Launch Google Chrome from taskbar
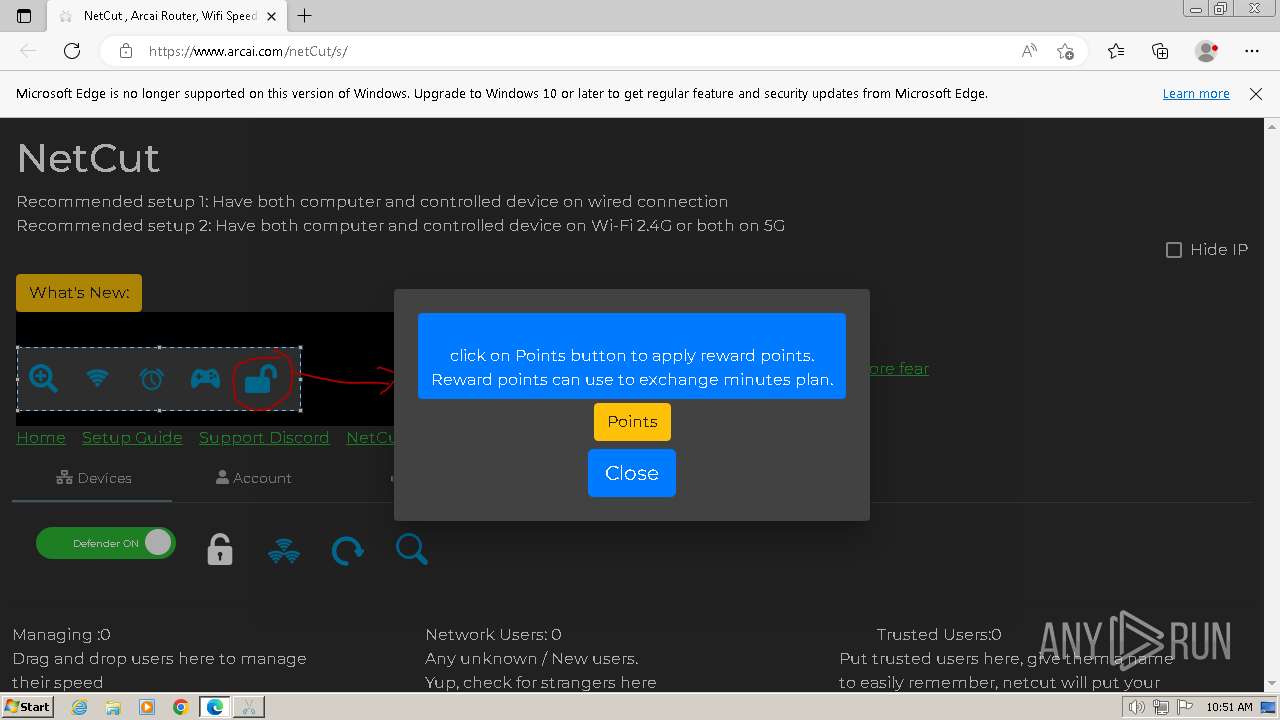1280x720 pixels. click(181, 707)
